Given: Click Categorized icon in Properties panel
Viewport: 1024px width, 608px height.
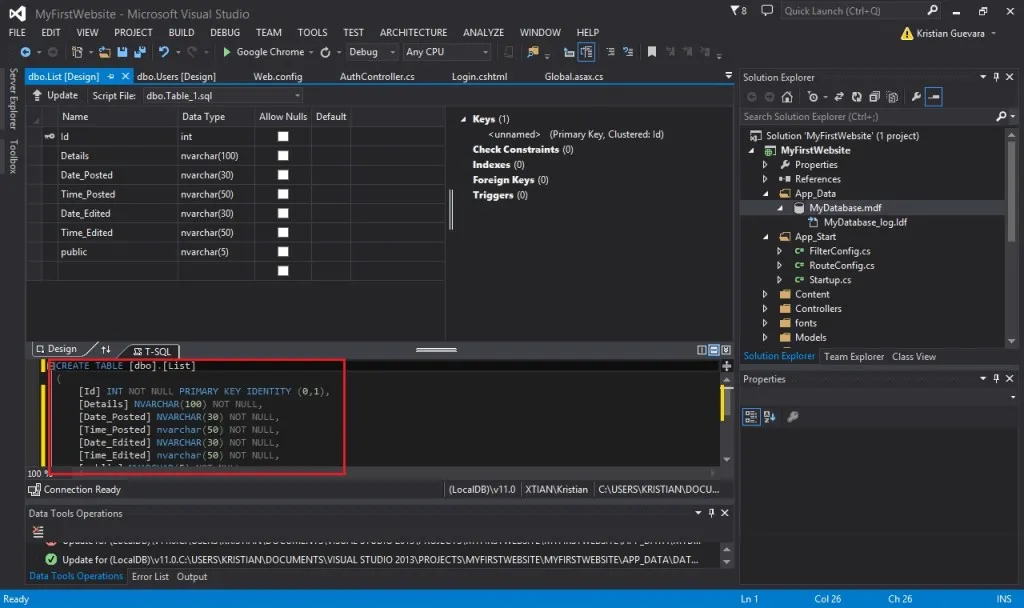Looking at the screenshot, I should [x=751, y=417].
